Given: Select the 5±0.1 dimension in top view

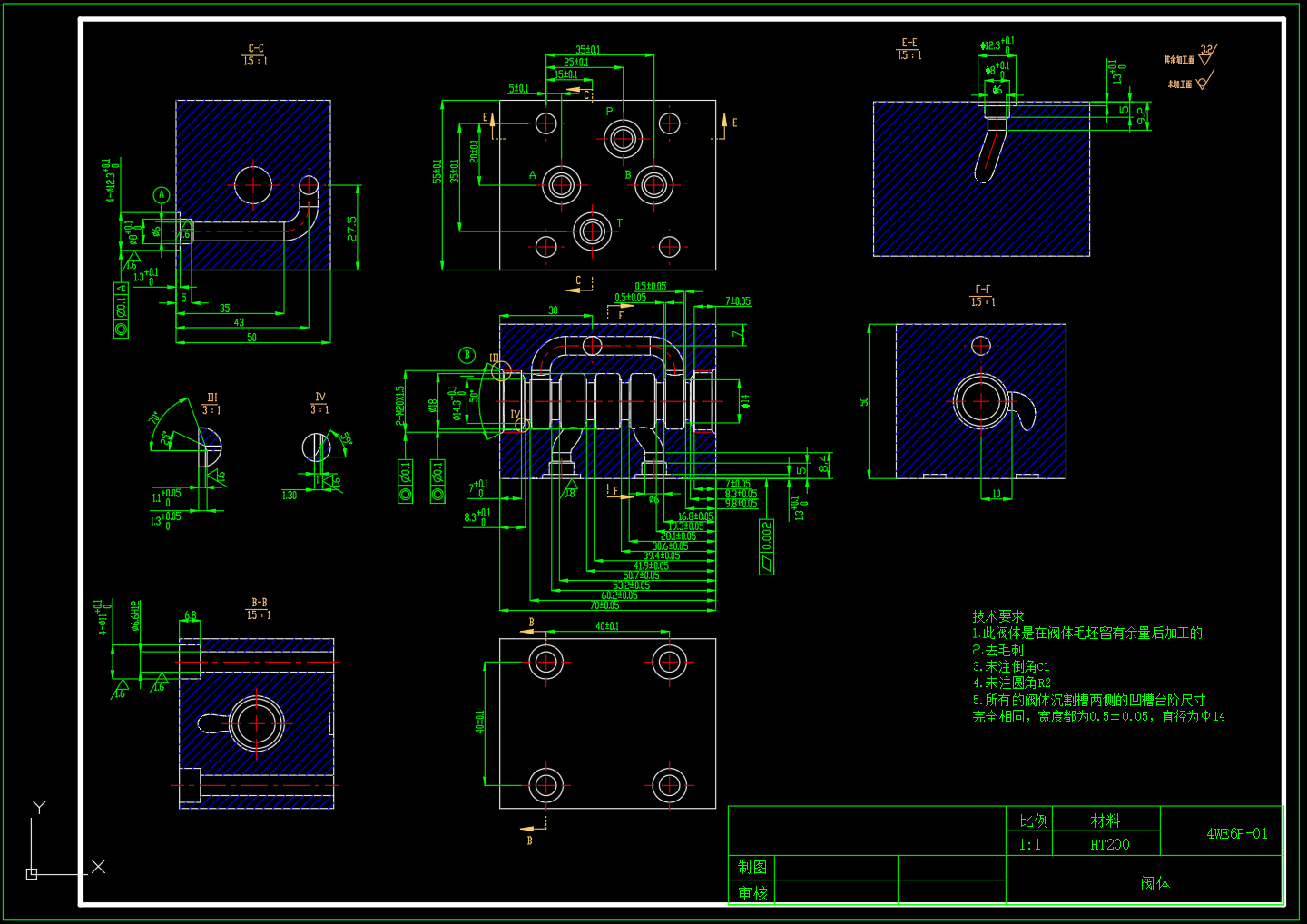Looking at the screenshot, I should (x=518, y=89).
